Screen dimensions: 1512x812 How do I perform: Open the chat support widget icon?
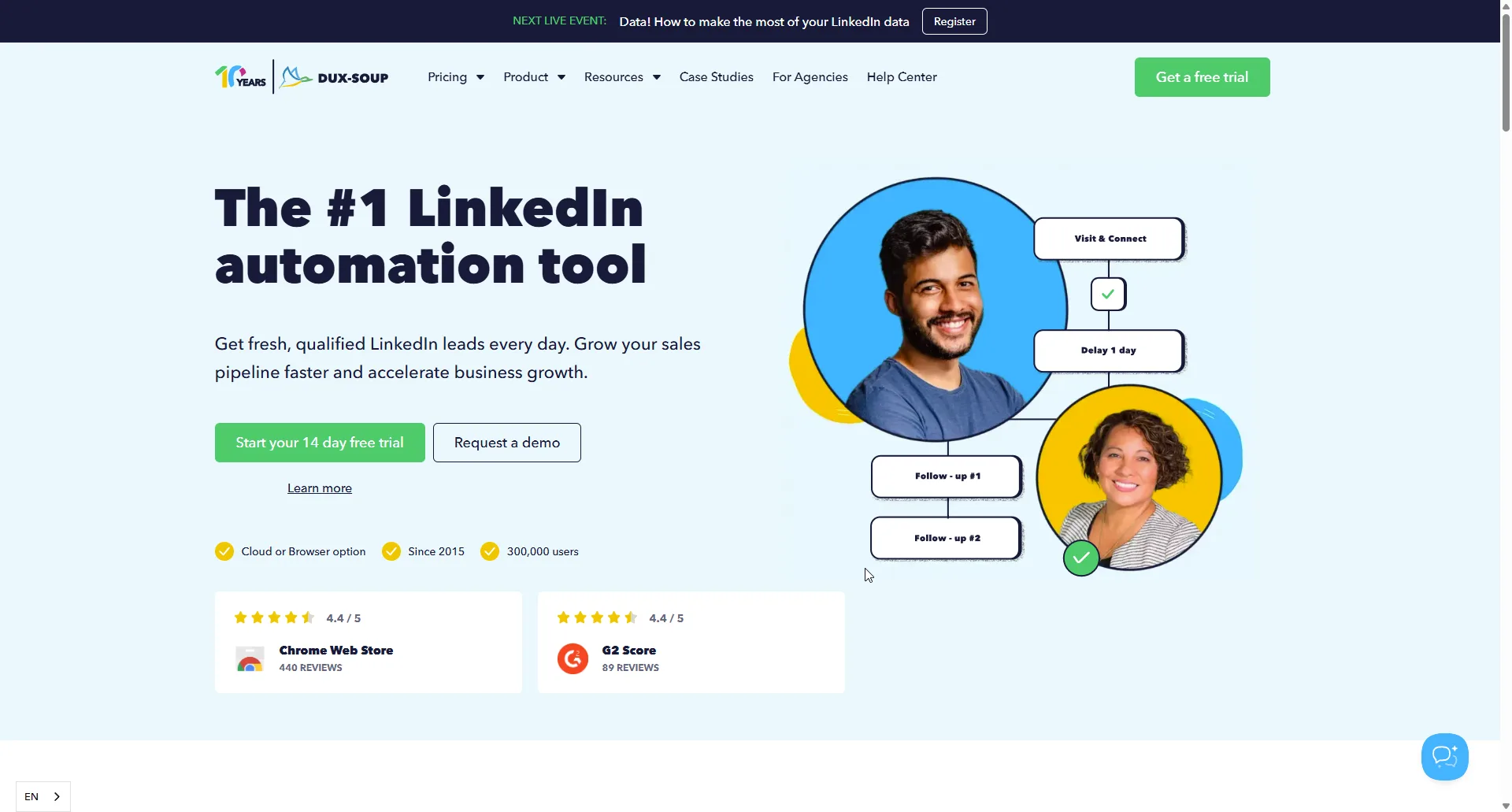[1444, 757]
